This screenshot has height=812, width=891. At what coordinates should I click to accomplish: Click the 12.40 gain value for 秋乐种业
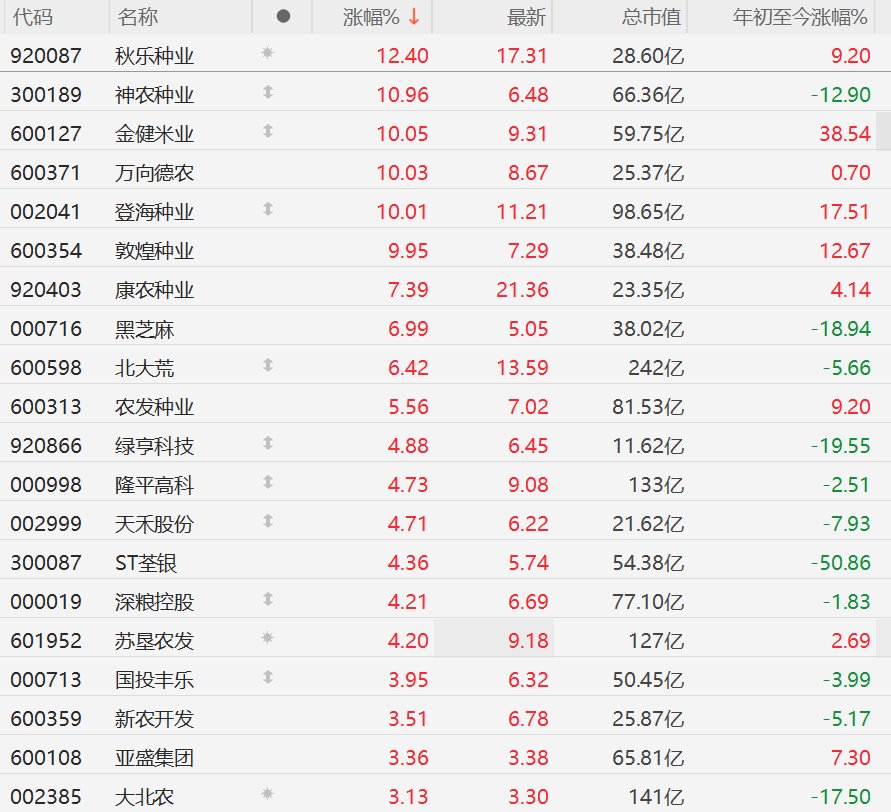402,56
